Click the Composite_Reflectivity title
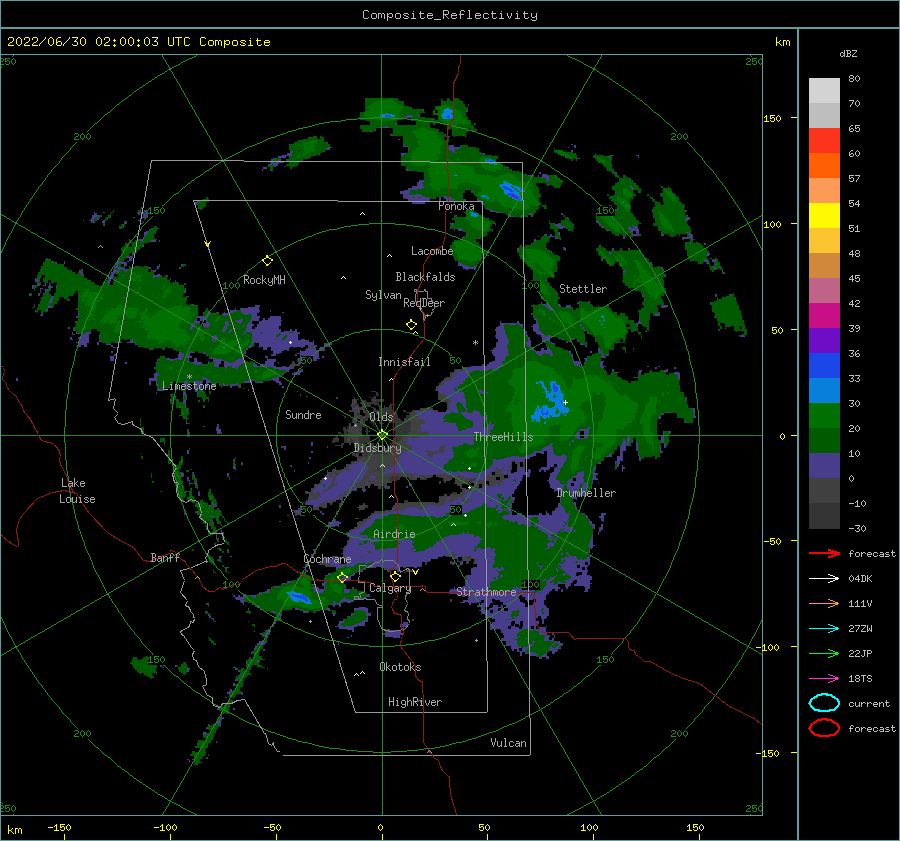 pos(450,15)
